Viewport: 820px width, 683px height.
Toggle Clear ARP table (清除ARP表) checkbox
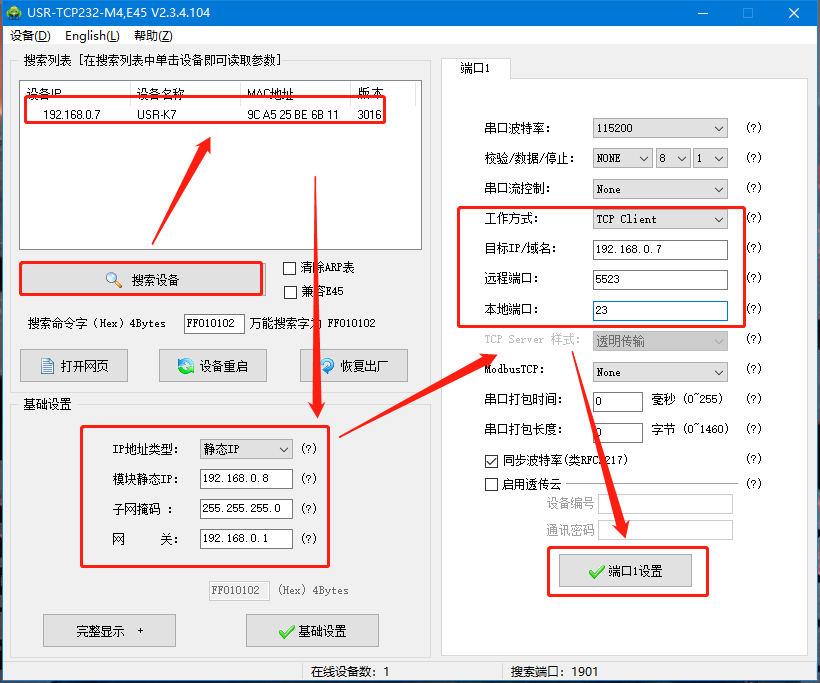coord(290,268)
